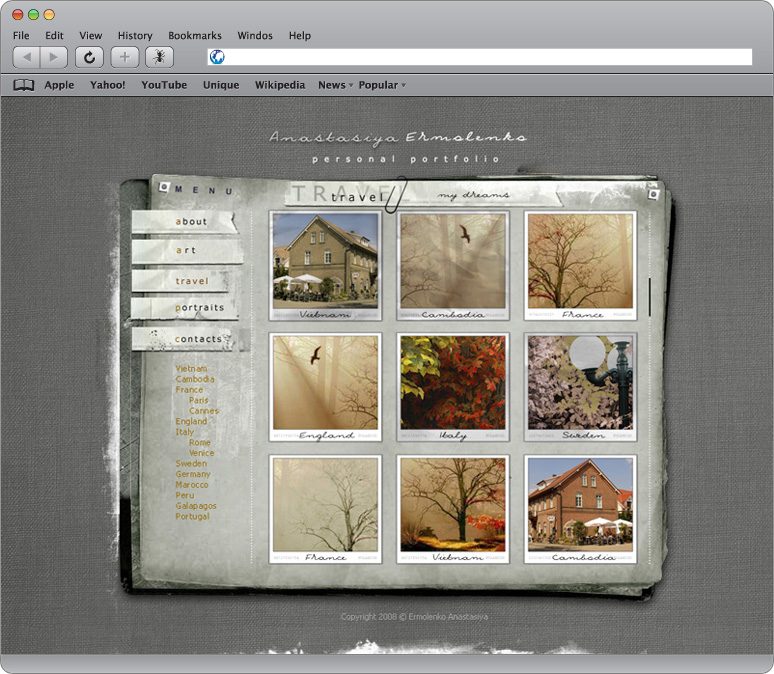Click the bug report ant icon
The image size is (774, 674).
(159, 57)
